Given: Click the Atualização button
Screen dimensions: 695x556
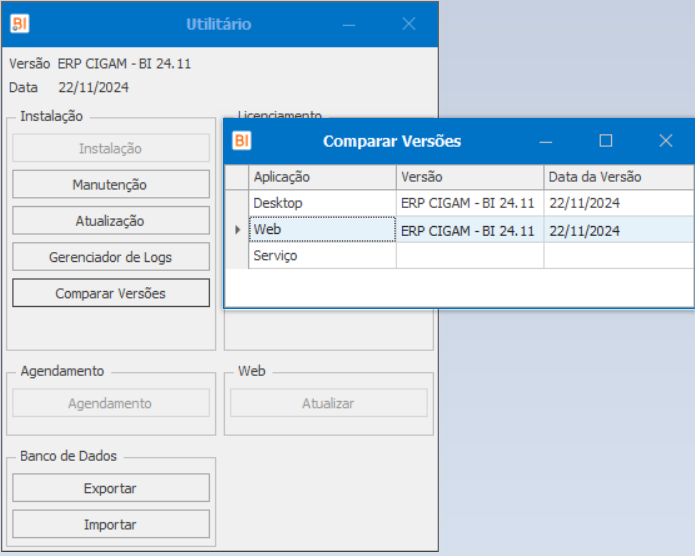Looking at the screenshot, I should 110,221.
